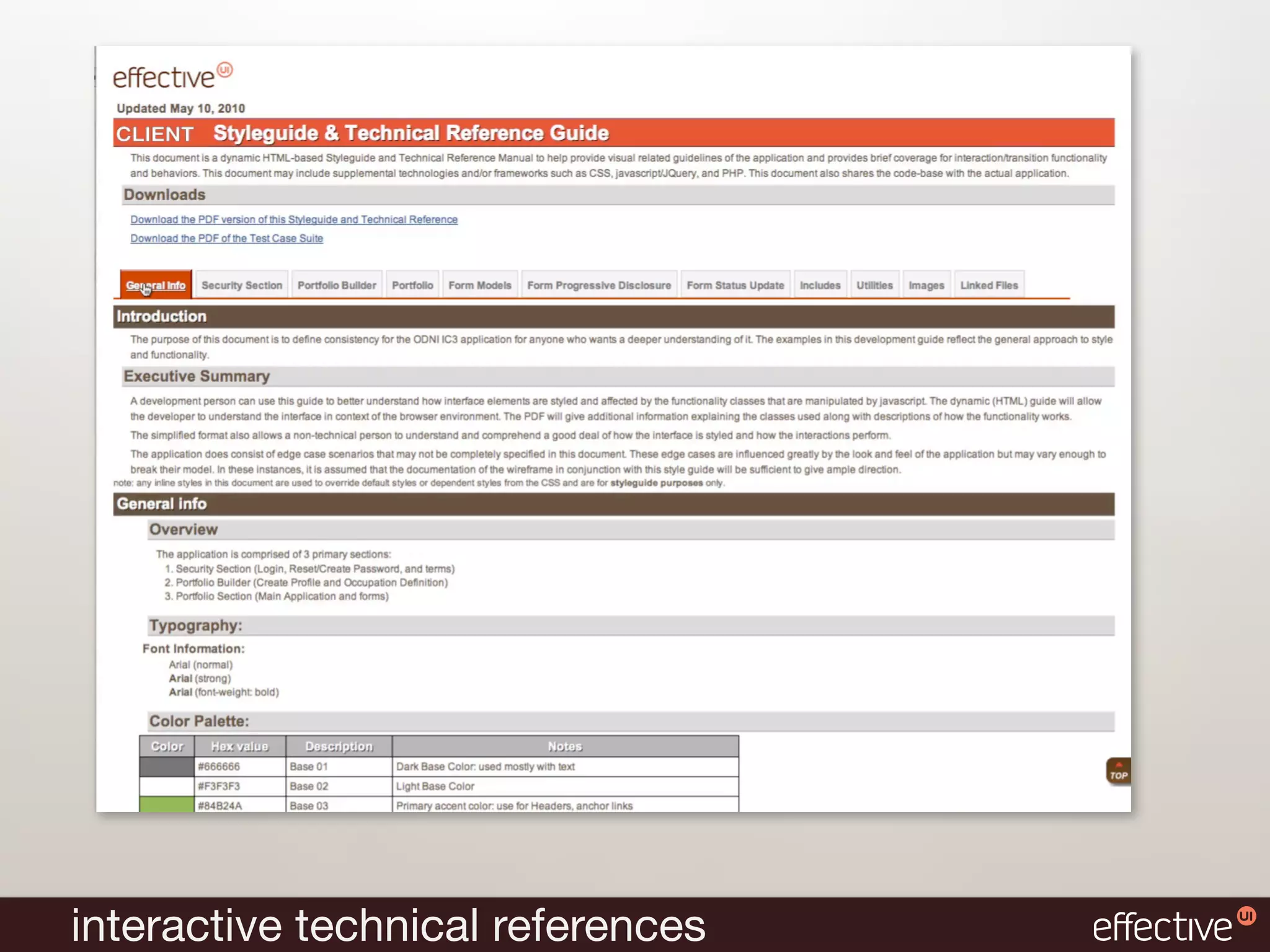This screenshot has height=952, width=1270.
Task: Switch to the Form Models tab
Action: 480,285
